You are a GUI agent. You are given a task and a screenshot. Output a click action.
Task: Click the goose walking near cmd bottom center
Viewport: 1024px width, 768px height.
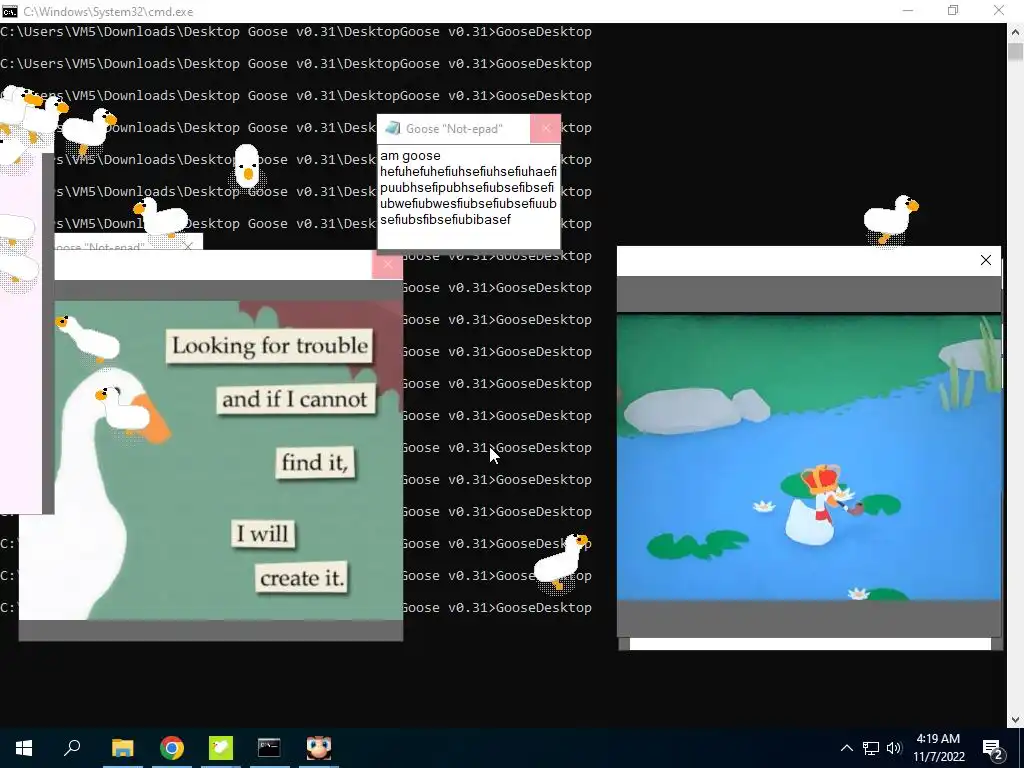coord(561,563)
